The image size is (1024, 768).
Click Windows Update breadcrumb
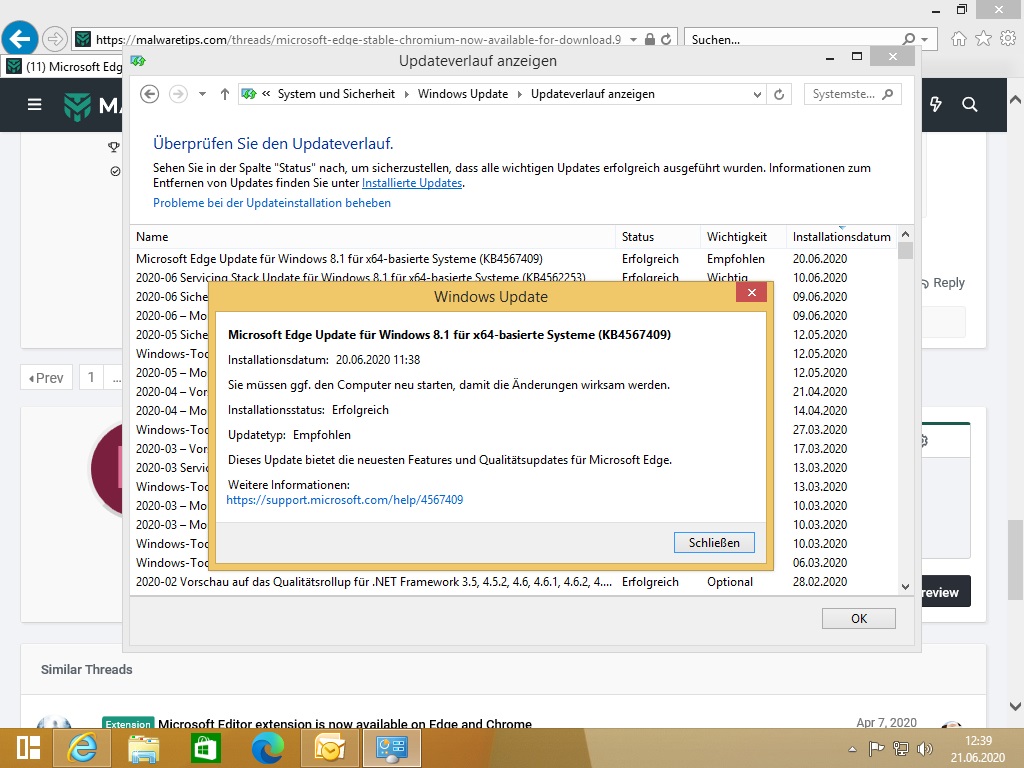pos(462,94)
